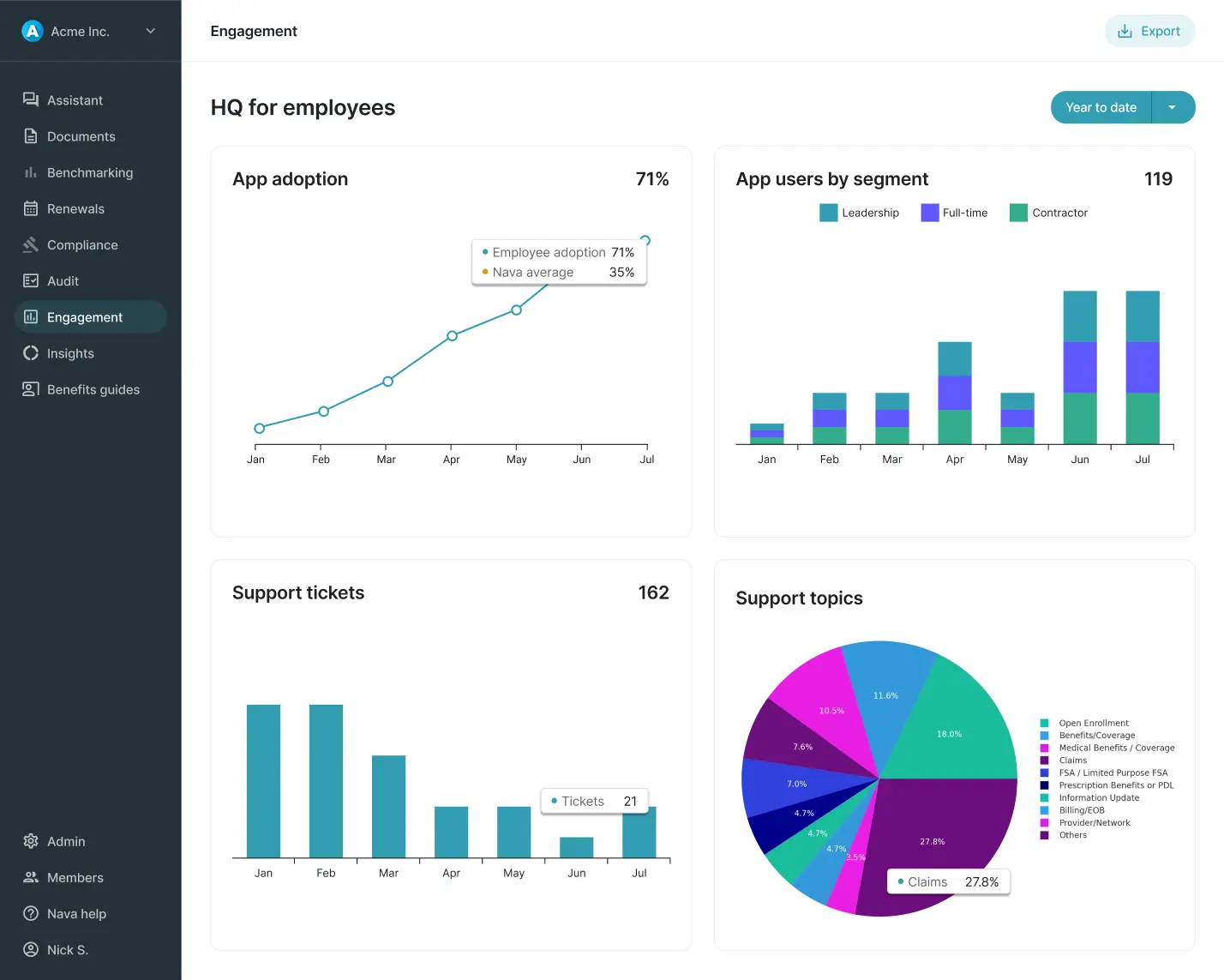Toggle the Full-time segment in the legend
Screen dimensions: 1224x980
pyautogui.click(x=930, y=212)
